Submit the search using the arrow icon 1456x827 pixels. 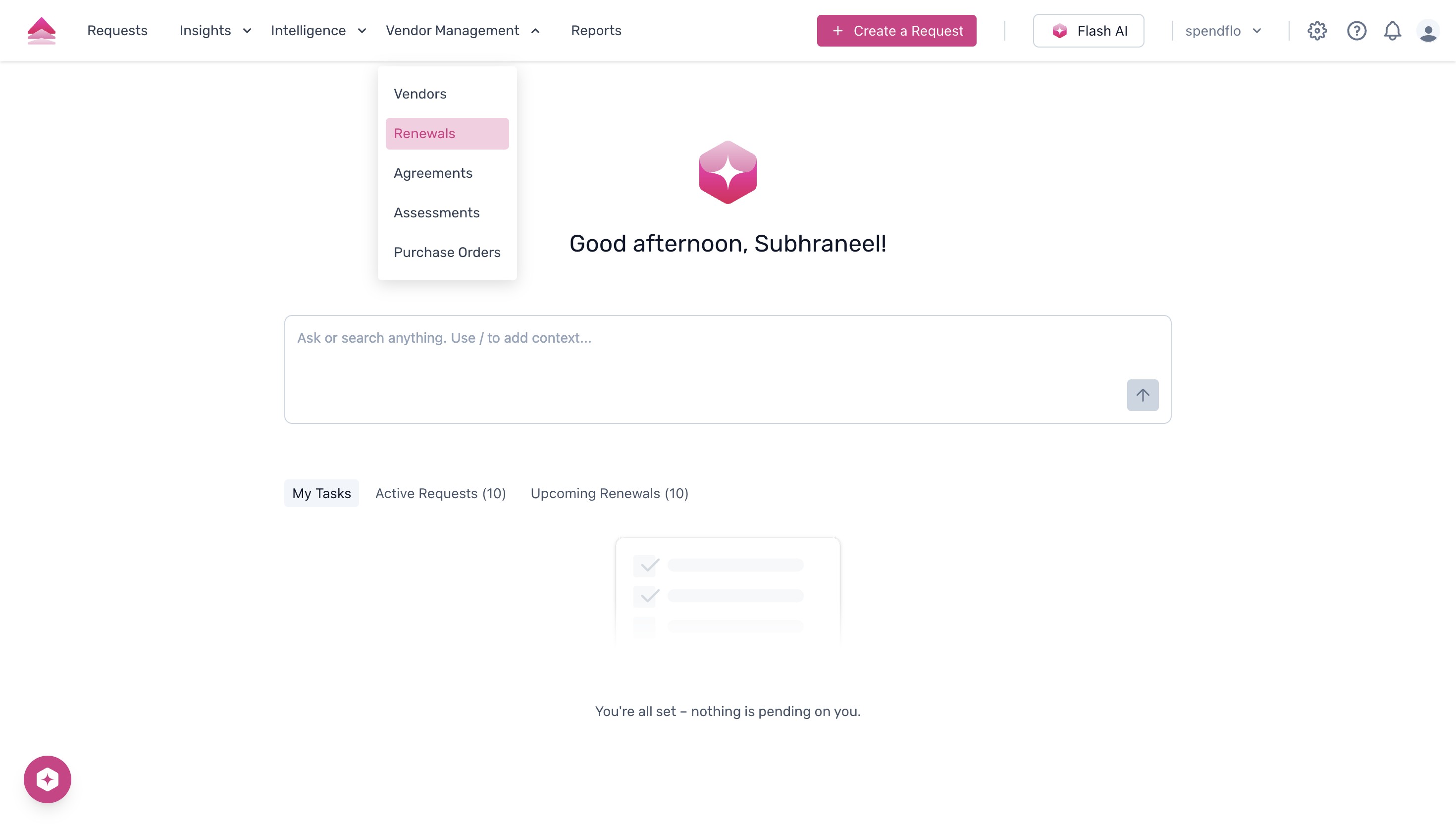tap(1143, 394)
